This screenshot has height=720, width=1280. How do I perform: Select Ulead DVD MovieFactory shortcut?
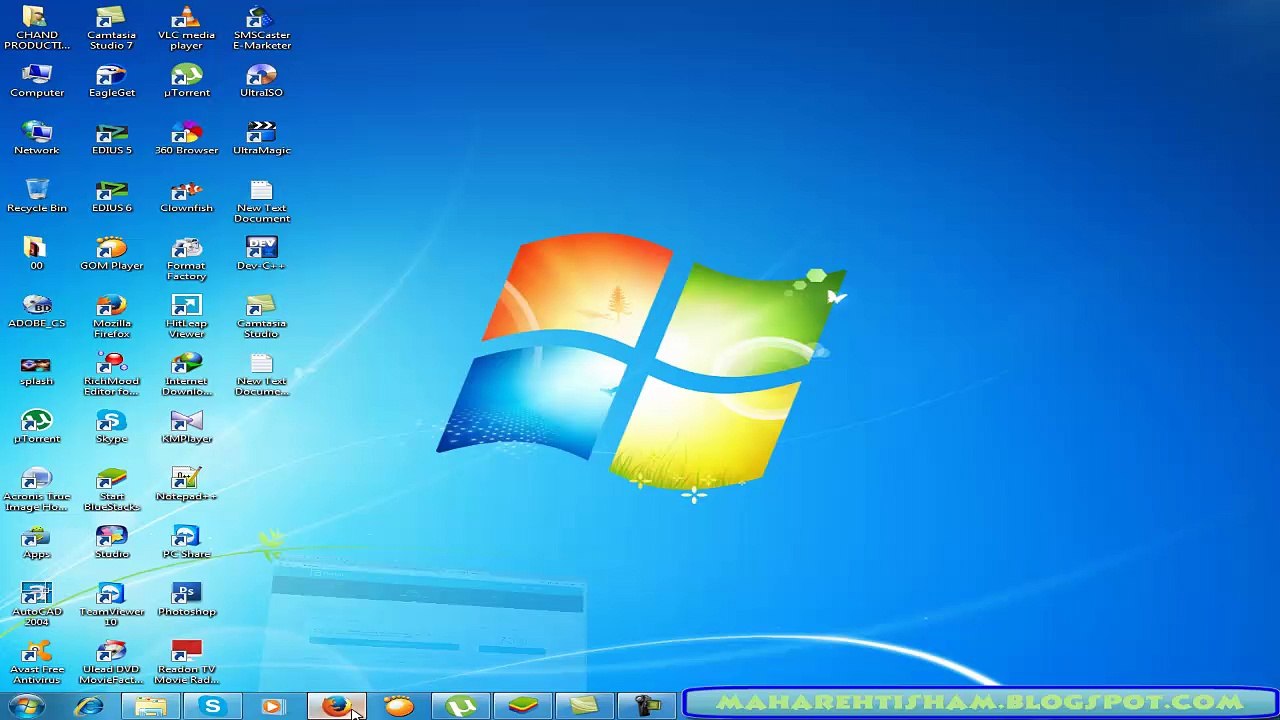(112, 663)
